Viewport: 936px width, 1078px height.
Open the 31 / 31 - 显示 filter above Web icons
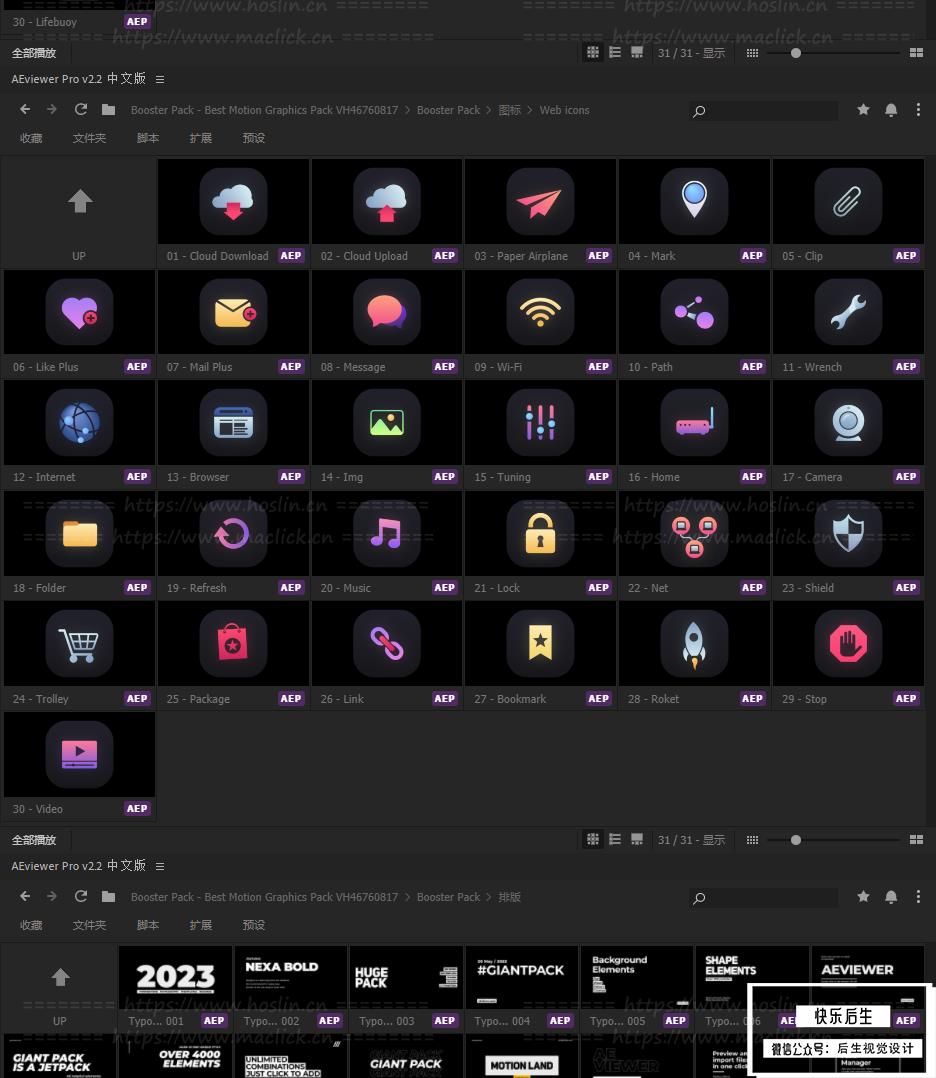click(691, 53)
